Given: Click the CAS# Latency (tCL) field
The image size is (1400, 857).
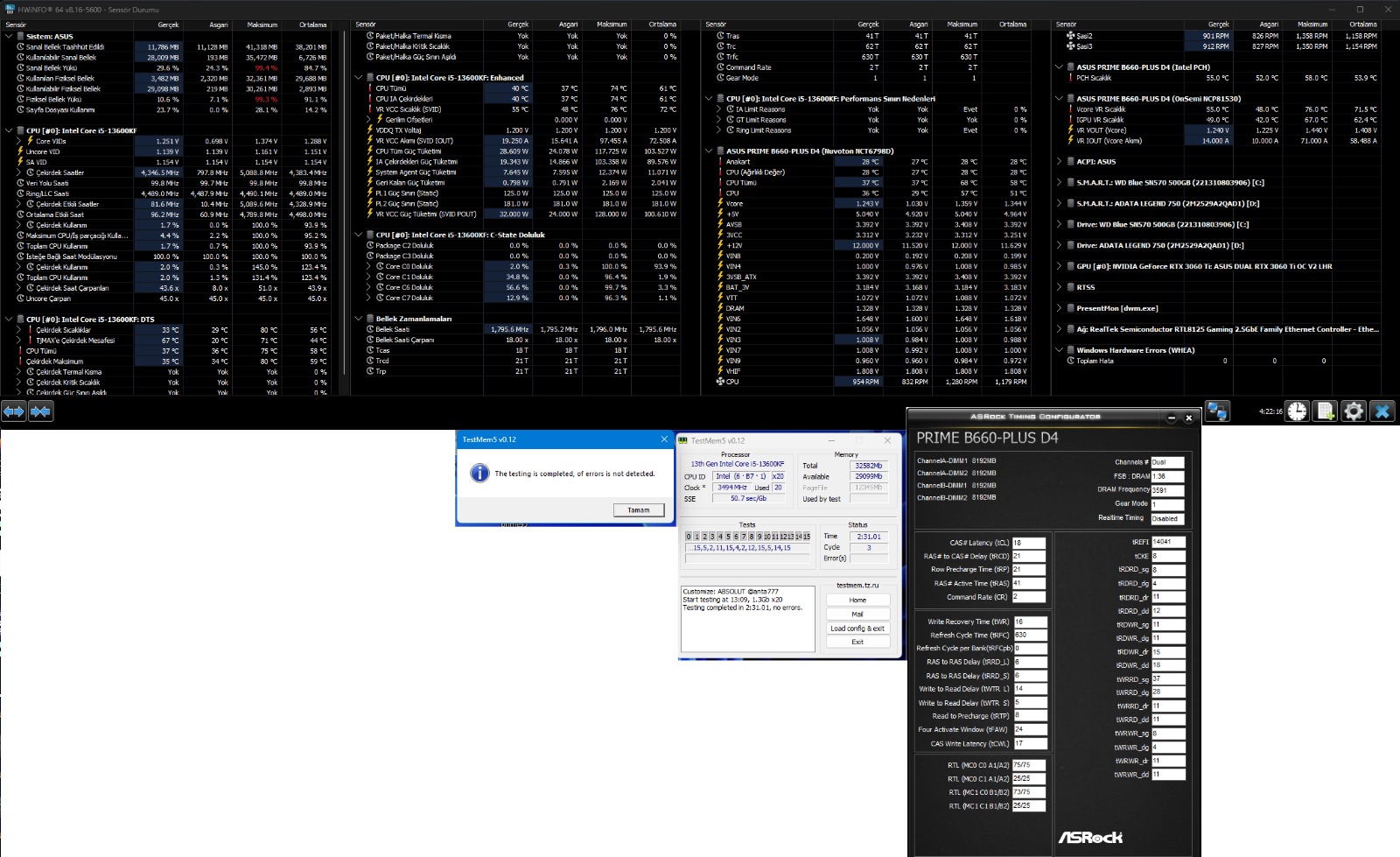Looking at the screenshot, I should point(1029,543).
